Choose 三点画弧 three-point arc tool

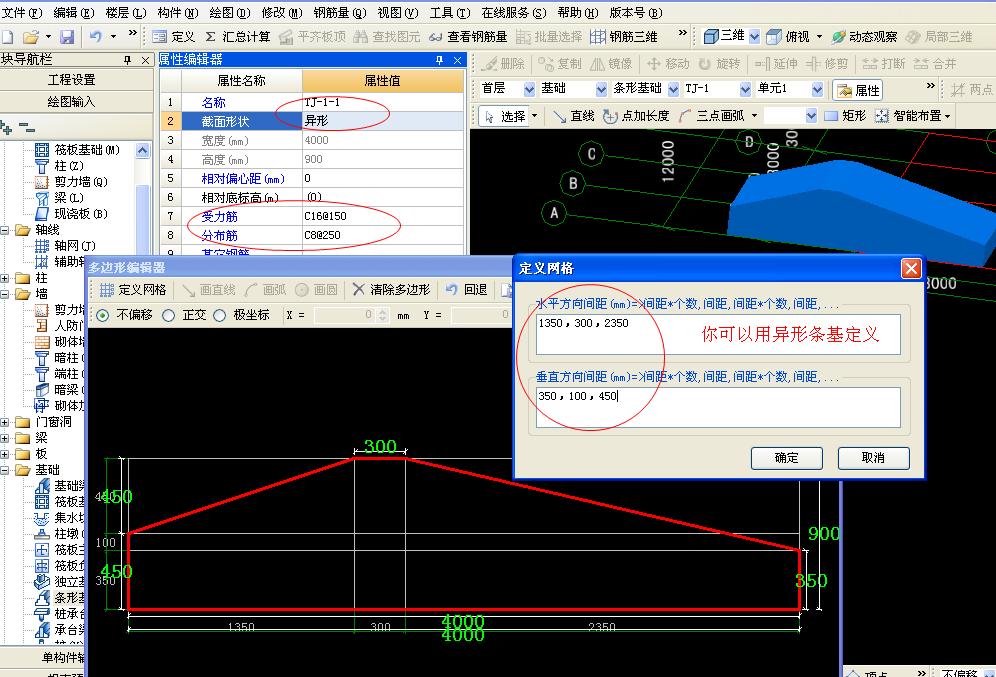(711, 116)
